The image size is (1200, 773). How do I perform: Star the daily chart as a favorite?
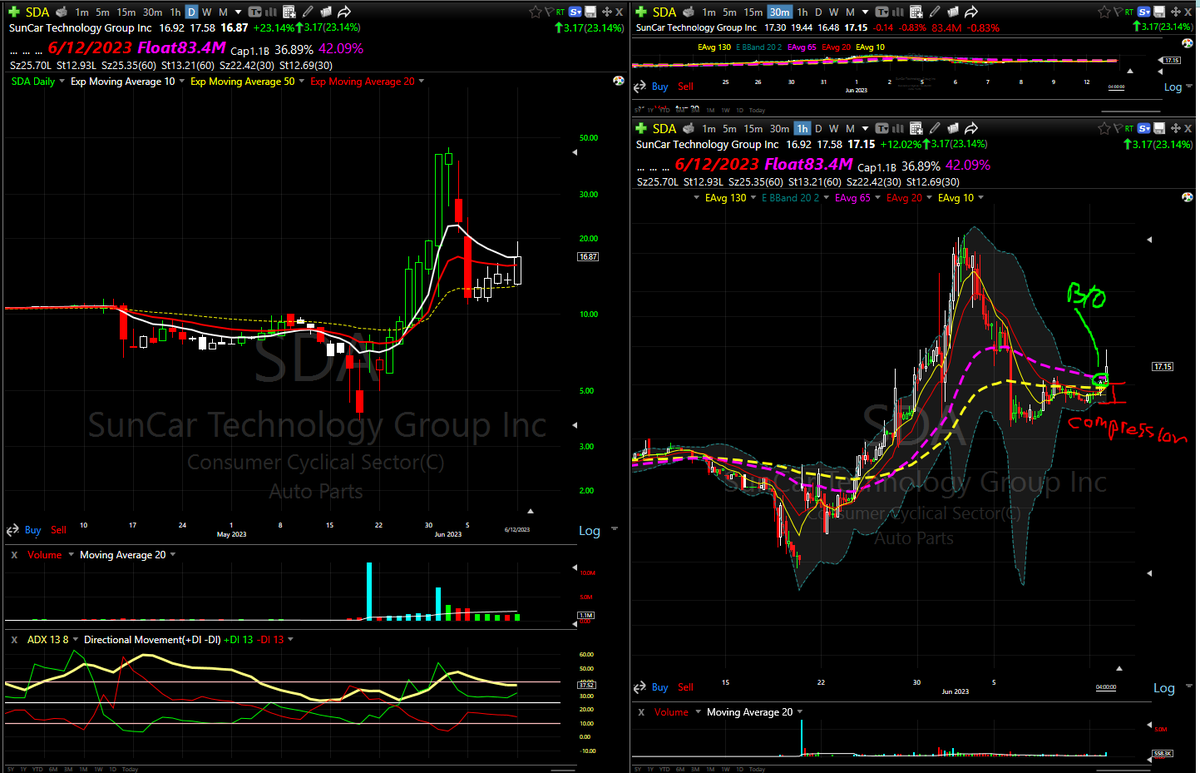pos(535,11)
